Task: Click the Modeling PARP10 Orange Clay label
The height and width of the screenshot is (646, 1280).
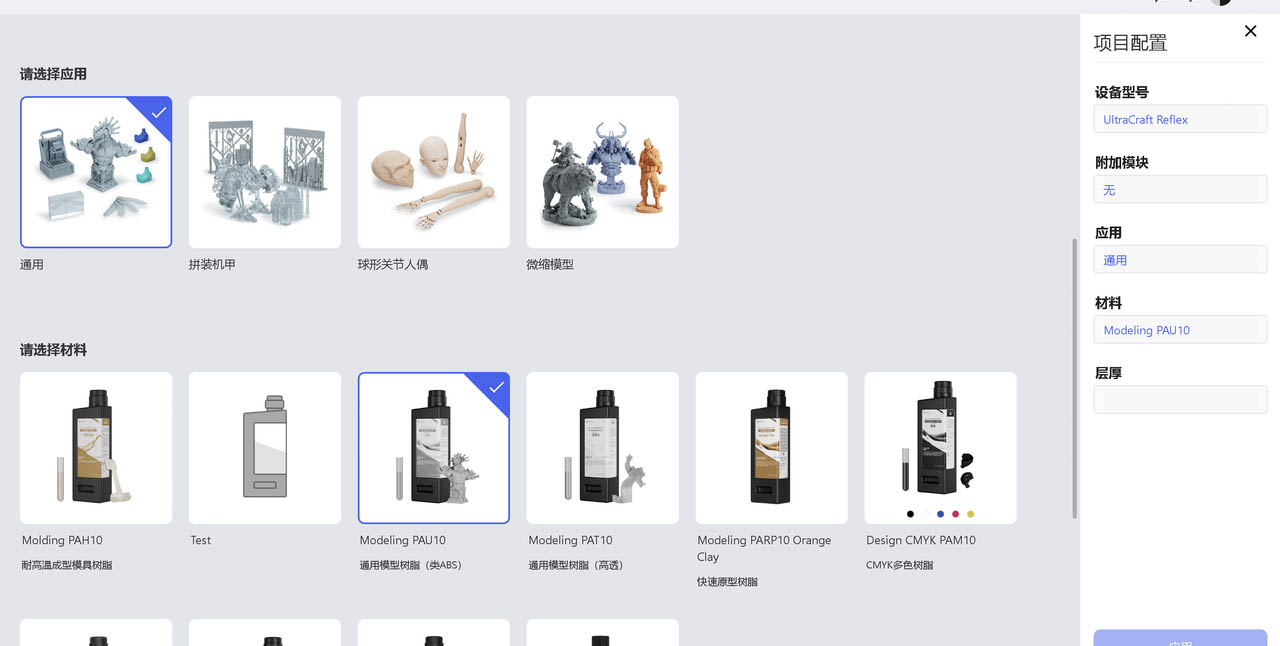Action: [764, 548]
